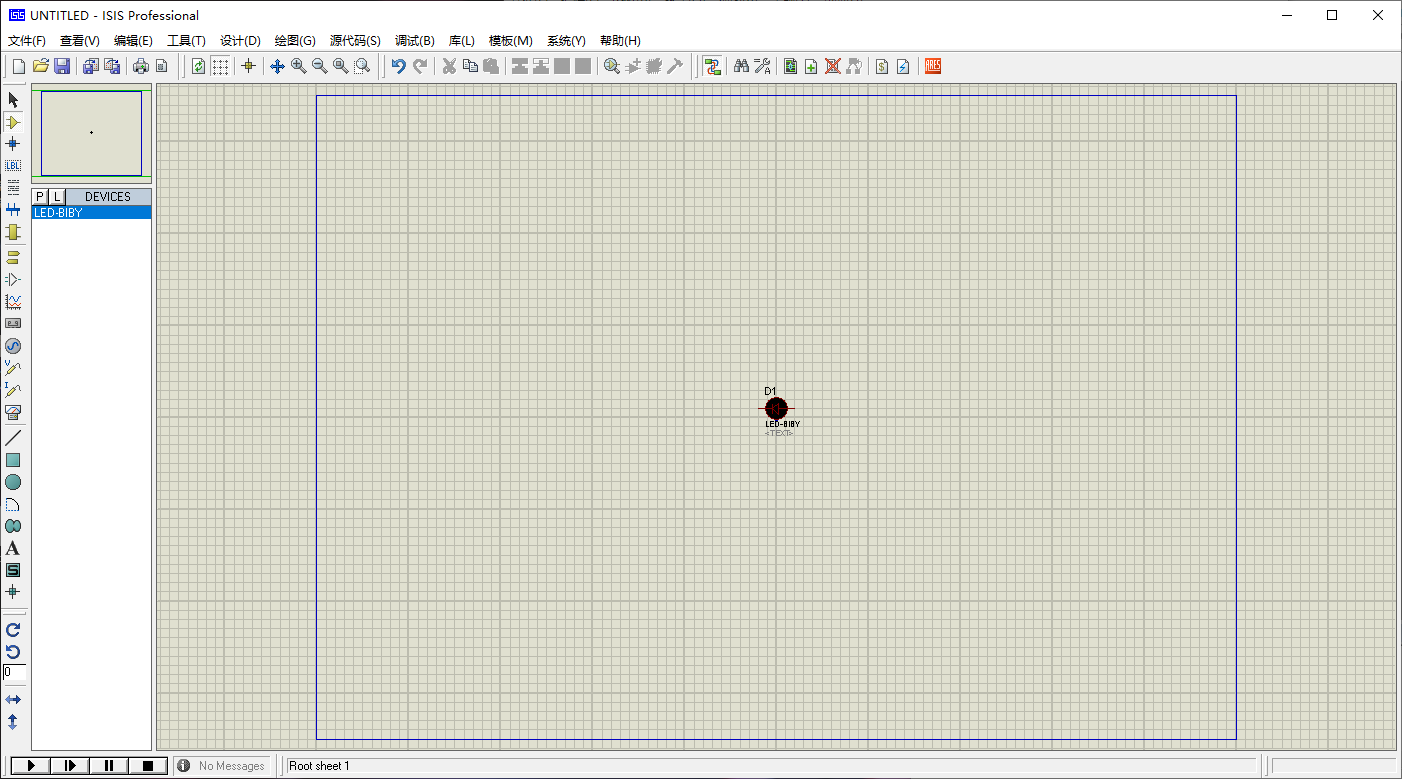Image resolution: width=1402 pixels, height=779 pixels.
Task: Zoom to selected area
Action: [362, 66]
